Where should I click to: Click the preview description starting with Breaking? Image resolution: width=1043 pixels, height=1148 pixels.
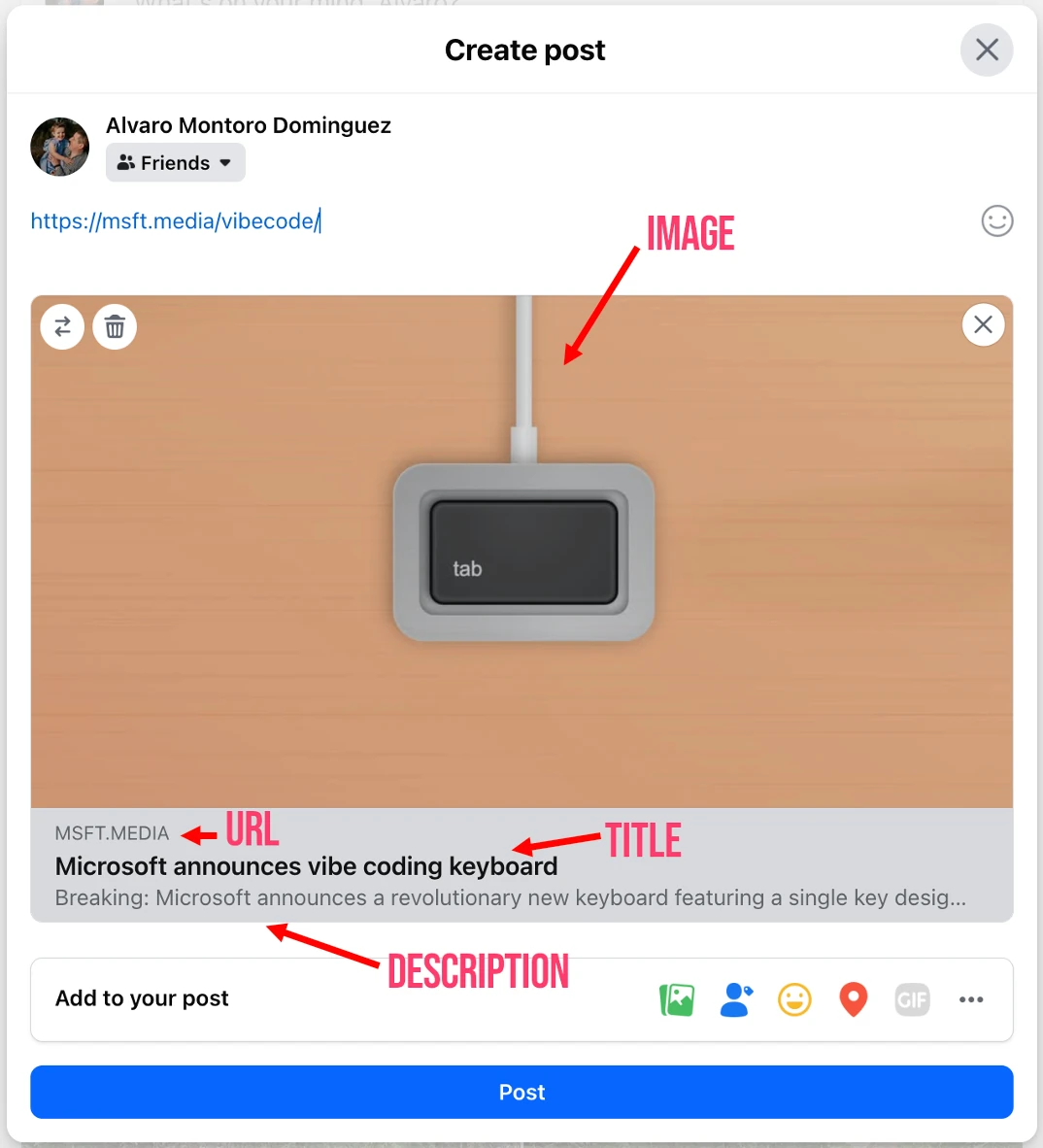(x=510, y=897)
